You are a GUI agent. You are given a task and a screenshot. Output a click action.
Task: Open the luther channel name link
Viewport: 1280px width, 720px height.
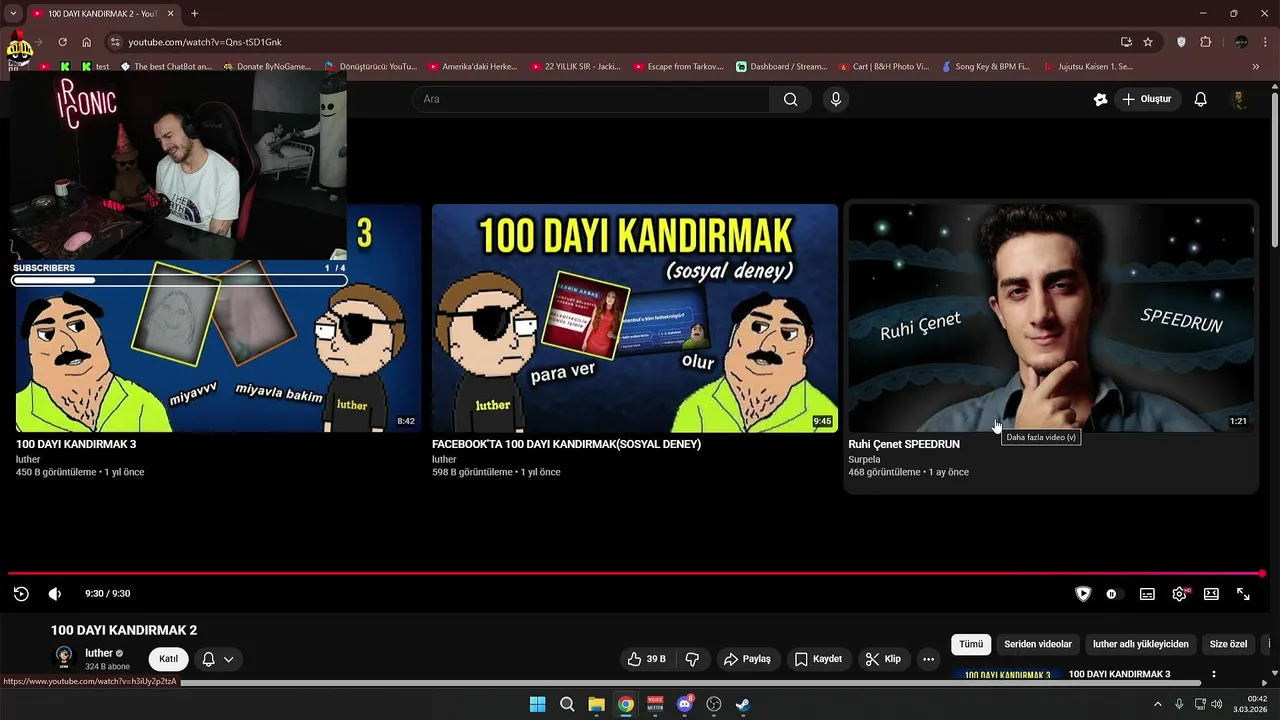pyautogui.click(x=99, y=653)
